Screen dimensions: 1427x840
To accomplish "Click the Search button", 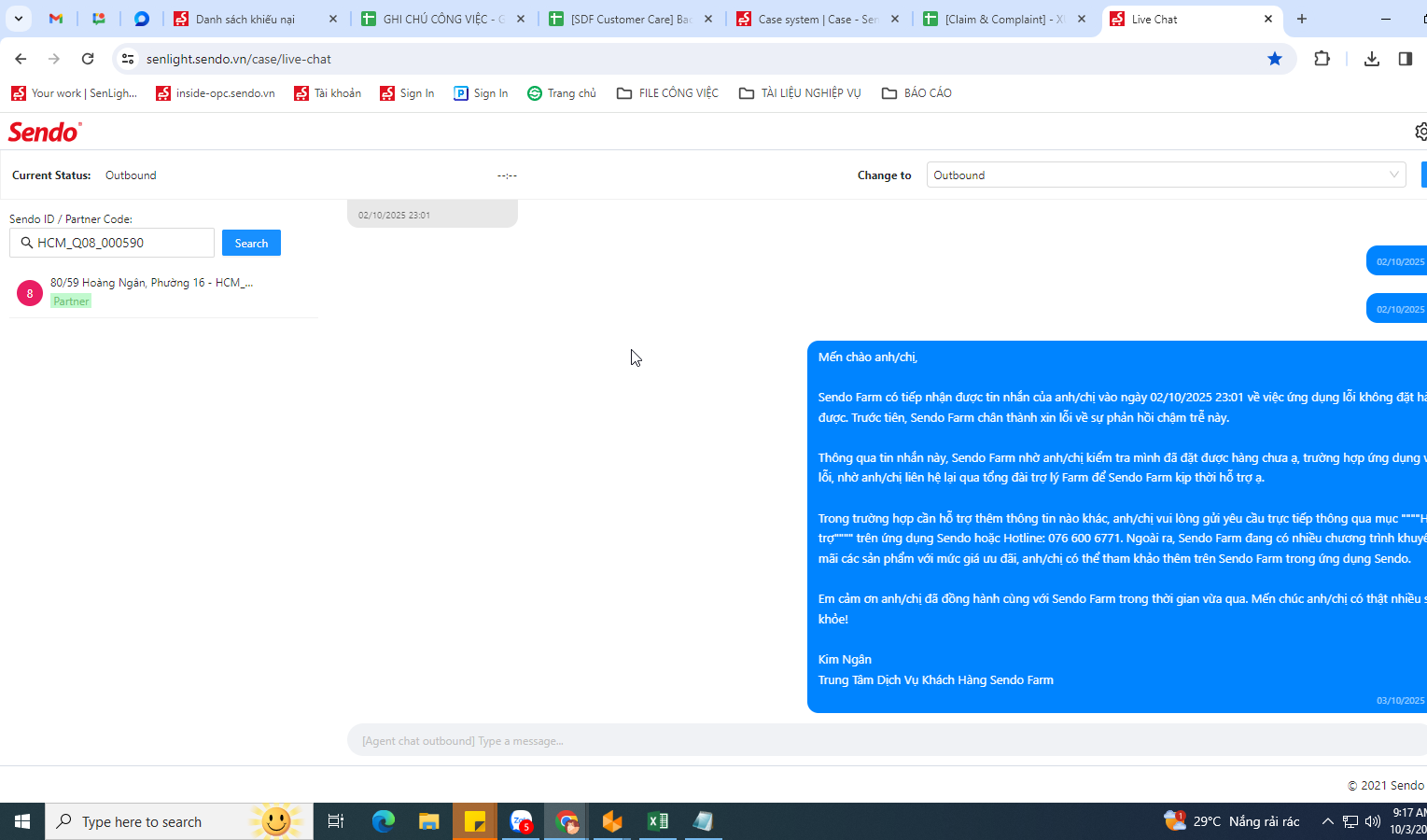I will [251, 243].
